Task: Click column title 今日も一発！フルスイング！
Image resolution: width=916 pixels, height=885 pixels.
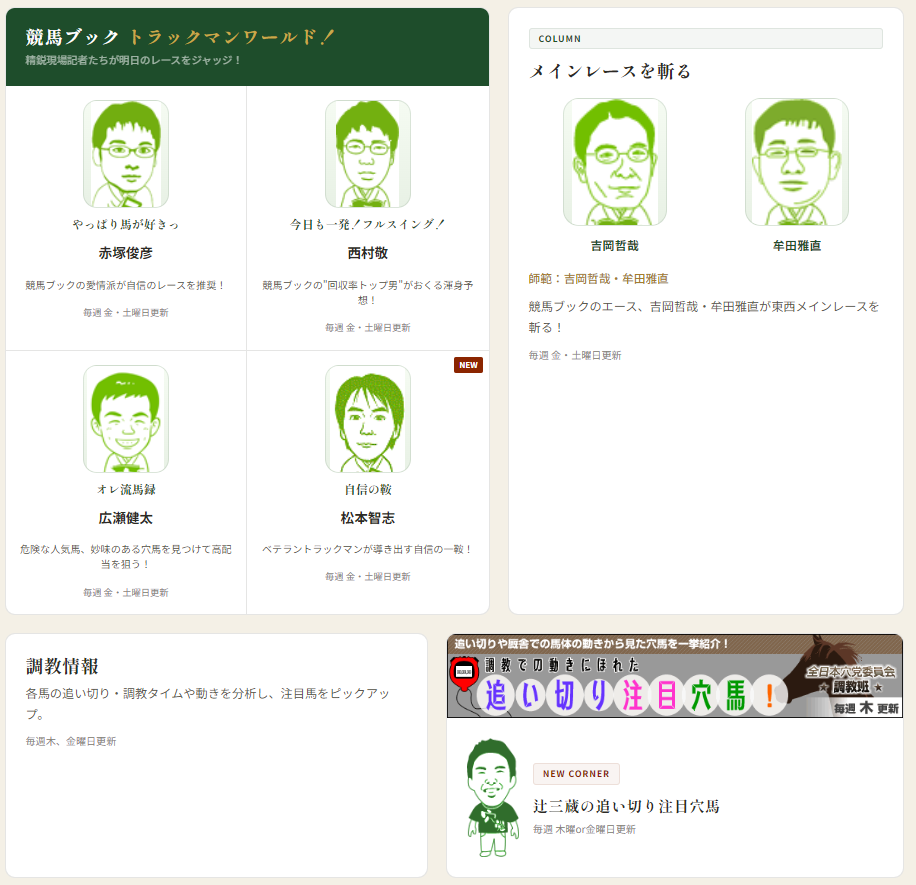Action: point(367,224)
